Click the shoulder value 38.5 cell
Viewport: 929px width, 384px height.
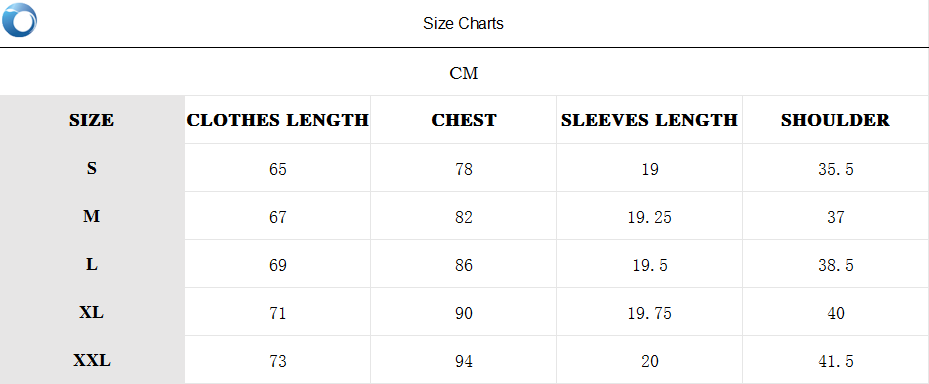tap(835, 265)
